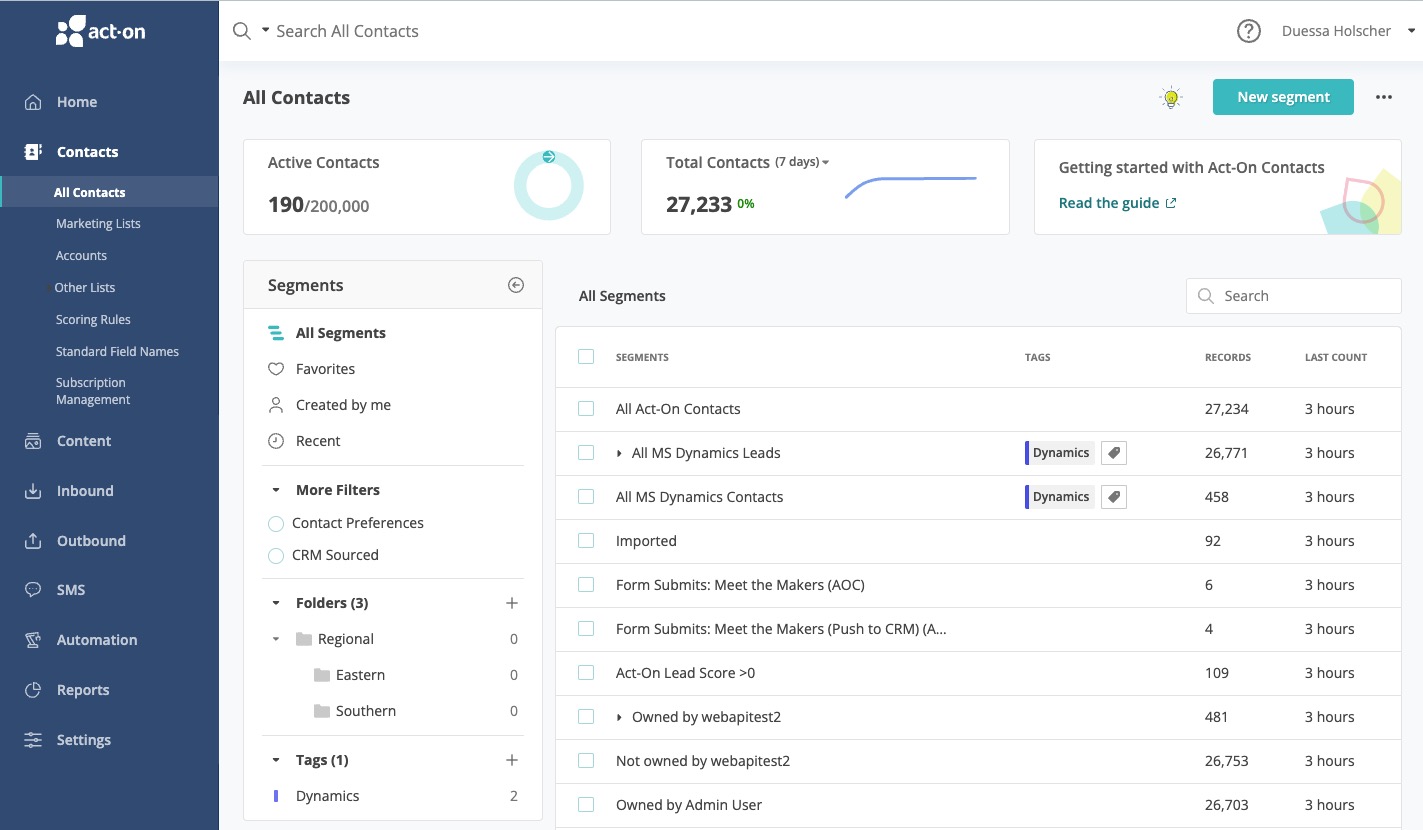
Task: Check the All Act-On Contacts checkbox
Action: coord(586,409)
